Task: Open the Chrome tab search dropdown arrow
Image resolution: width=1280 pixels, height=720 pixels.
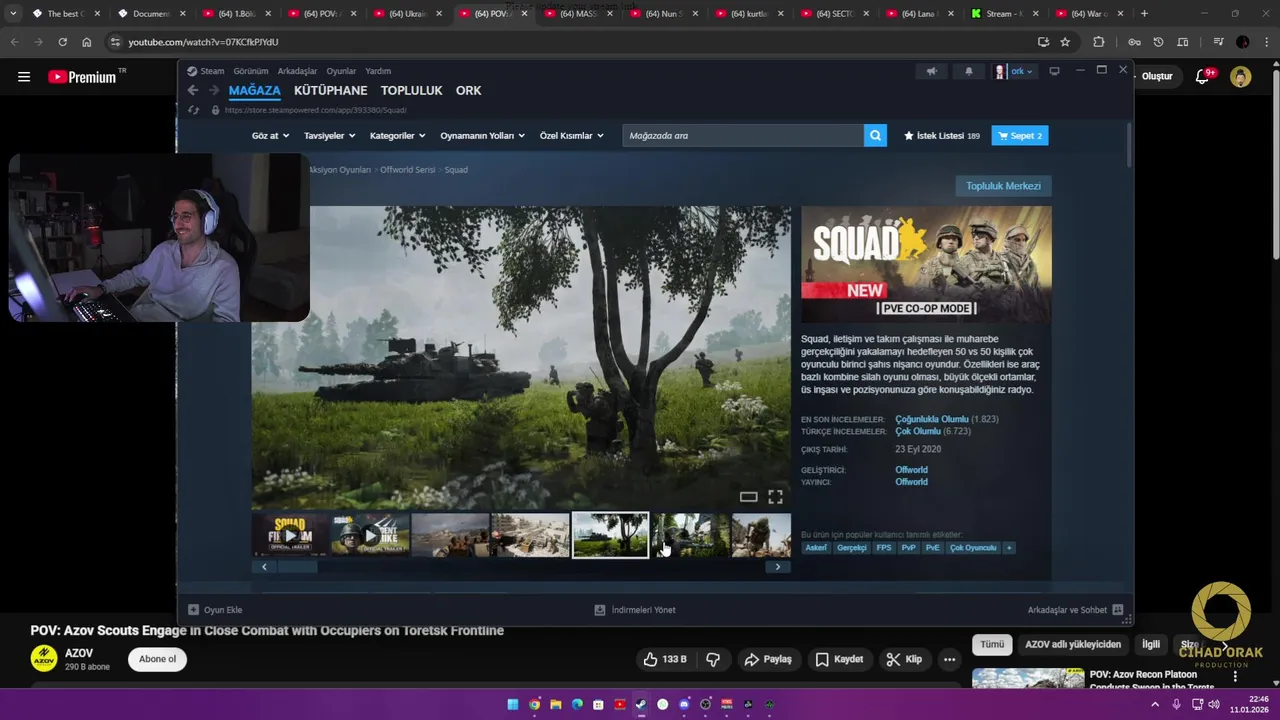Action: click(x=13, y=14)
